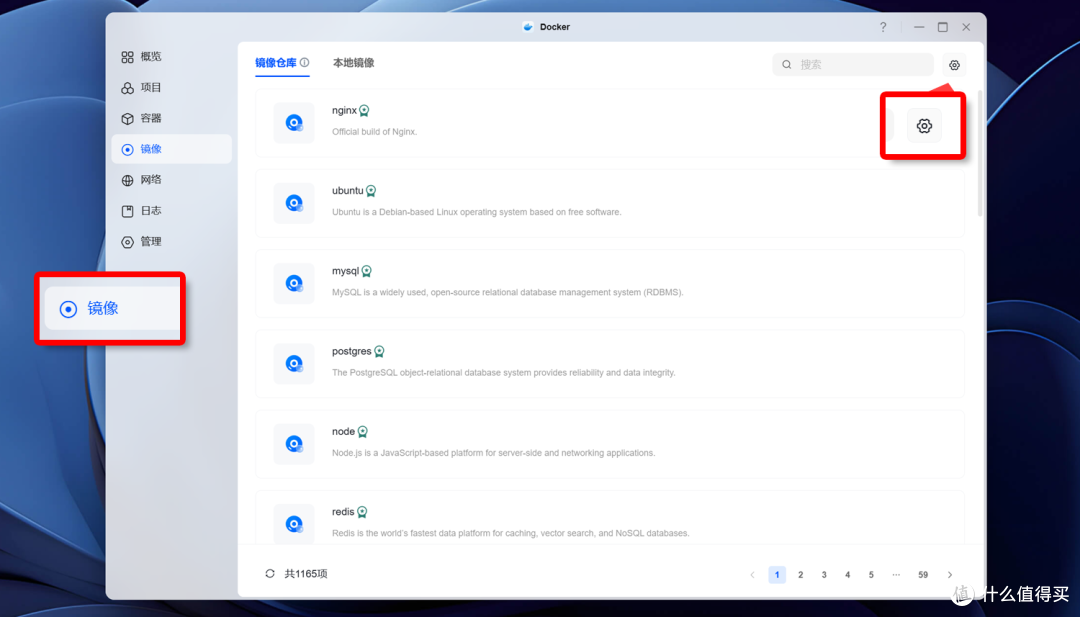Focus the 搜索 search field
This screenshot has height=617, width=1080.
tap(853, 65)
